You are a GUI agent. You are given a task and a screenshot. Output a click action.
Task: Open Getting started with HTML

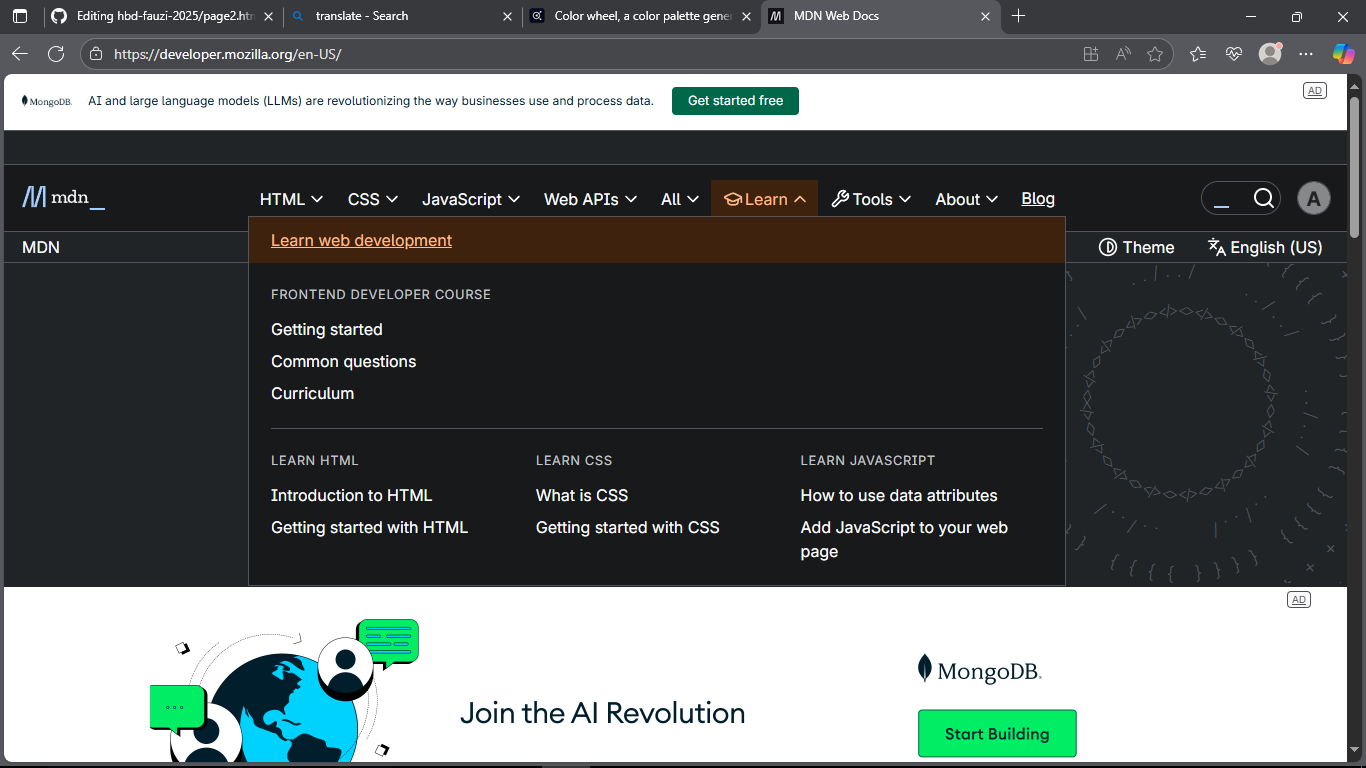coord(369,527)
